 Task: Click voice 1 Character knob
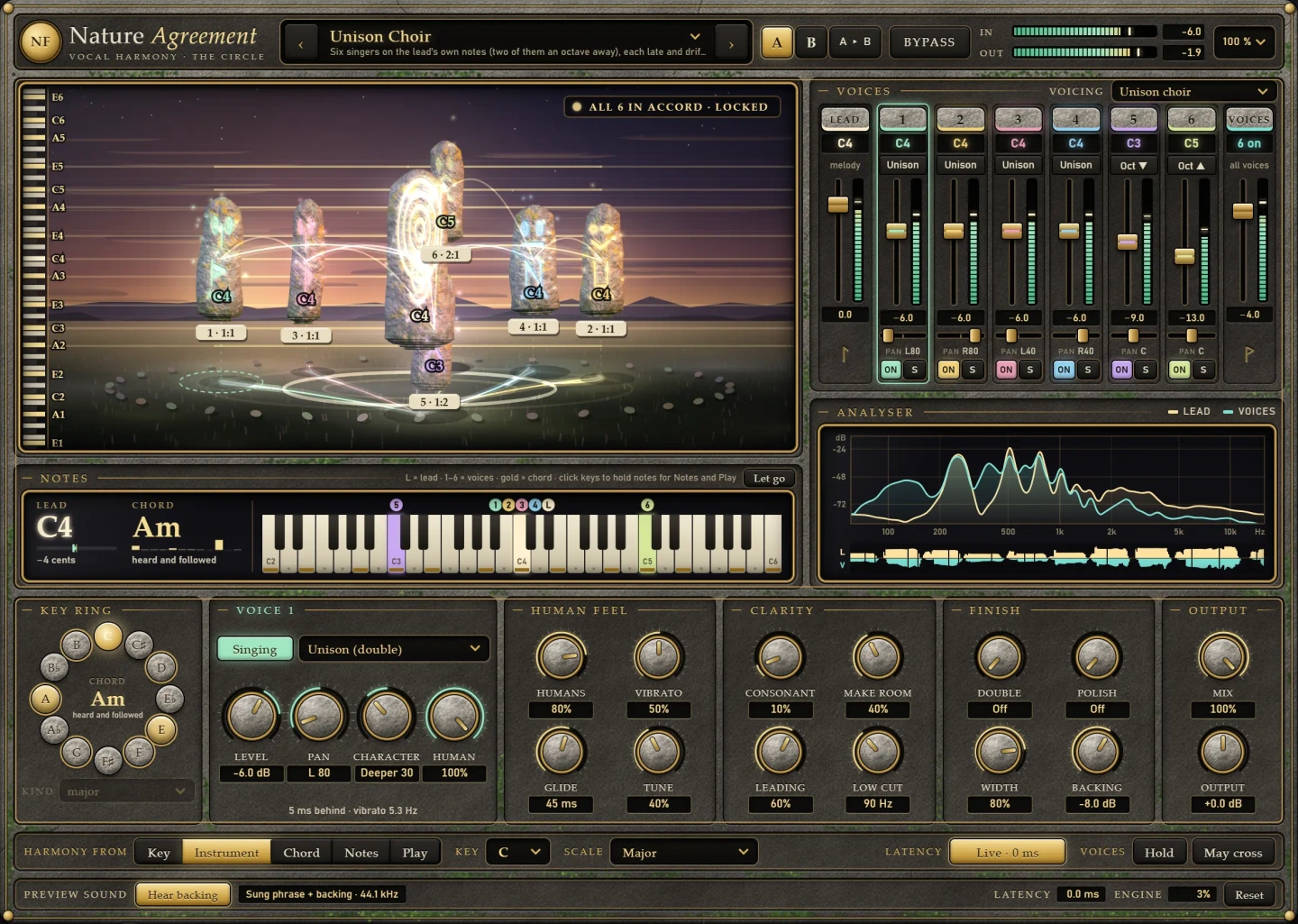pos(386,717)
